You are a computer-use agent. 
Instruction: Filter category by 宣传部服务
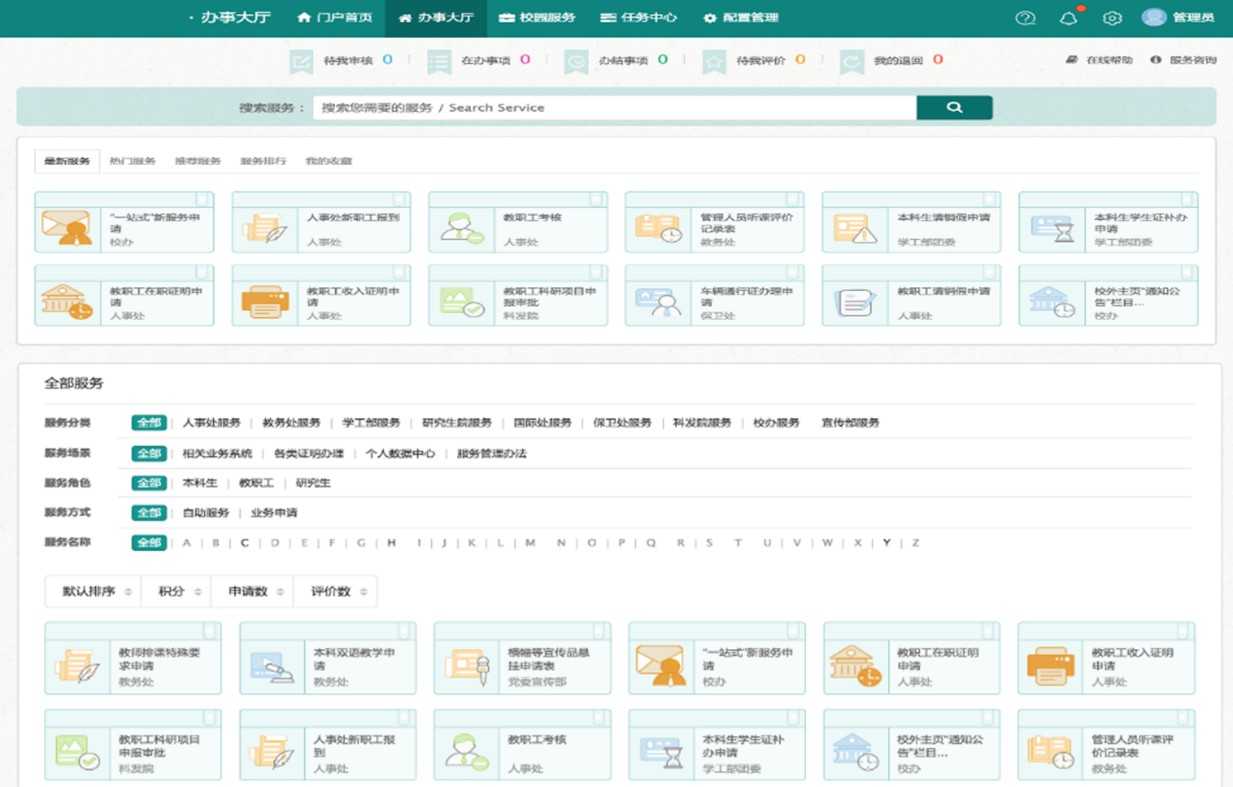tap(850, 423)
